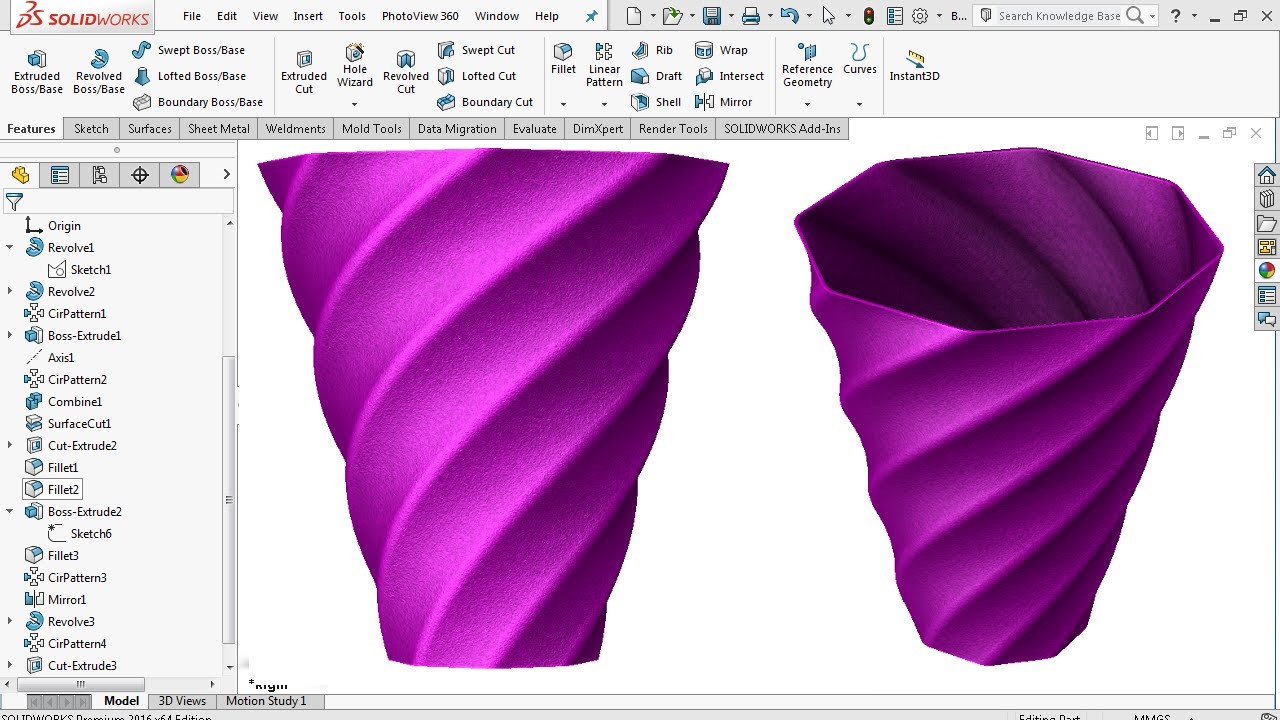Image resolution: width=1280 pixels, height=720 pixels.
Task: Click the tree filter icon
Action: [14, 202]
